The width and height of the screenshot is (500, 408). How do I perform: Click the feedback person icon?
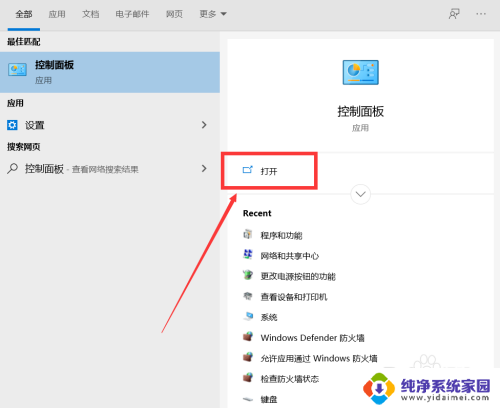click(x=454, y=14)
